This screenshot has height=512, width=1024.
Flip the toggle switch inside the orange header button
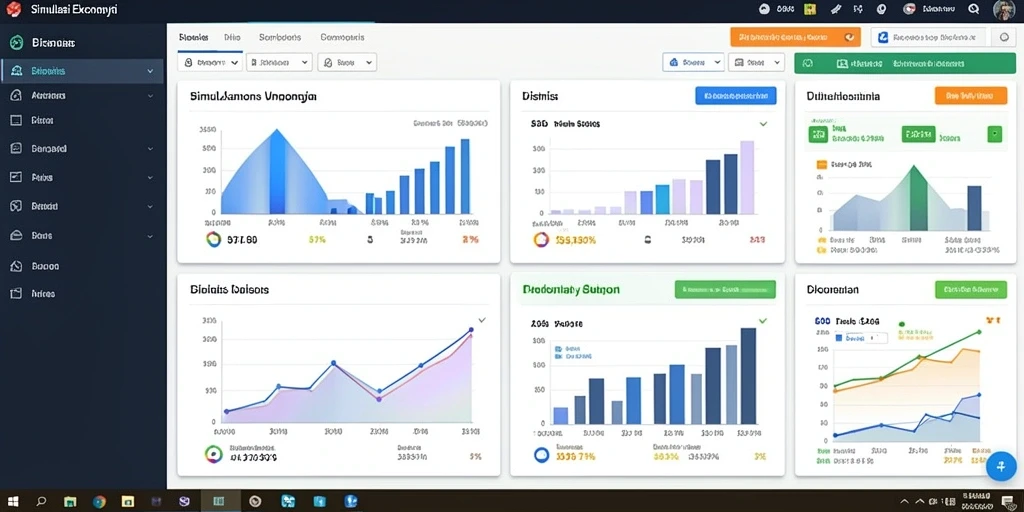848,37
